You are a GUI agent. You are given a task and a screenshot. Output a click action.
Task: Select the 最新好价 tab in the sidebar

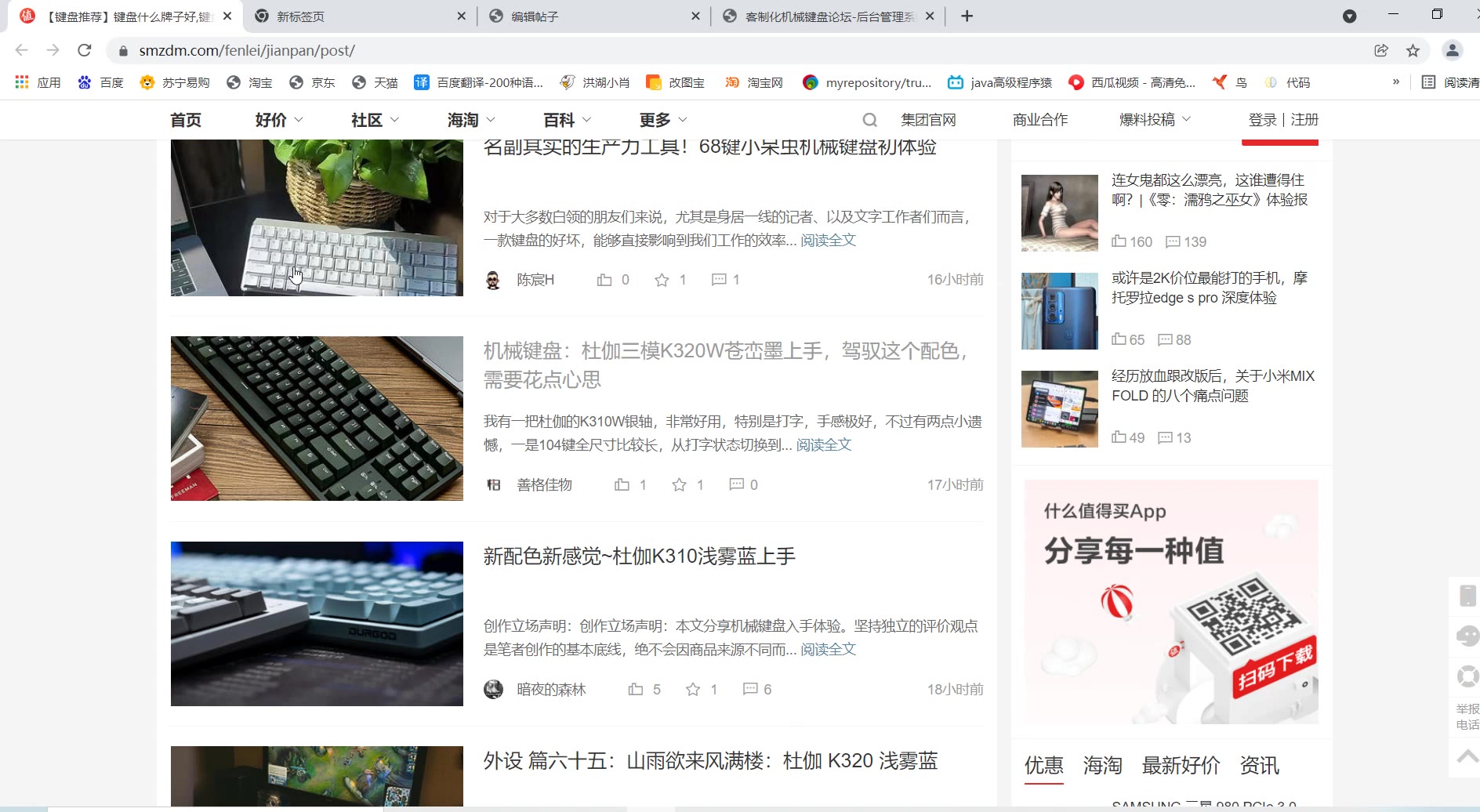tap(1181, 765)
